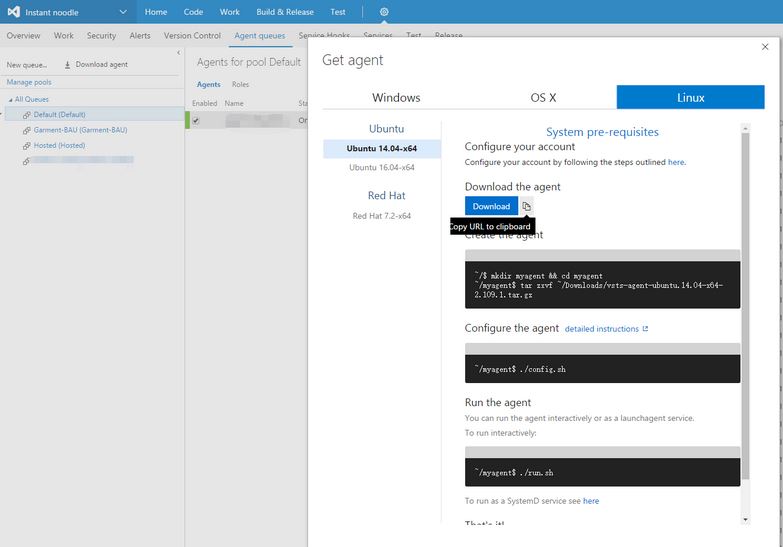Switch to the Alerts tab
This screenshot has width=783, height=547.
[140, 35]
